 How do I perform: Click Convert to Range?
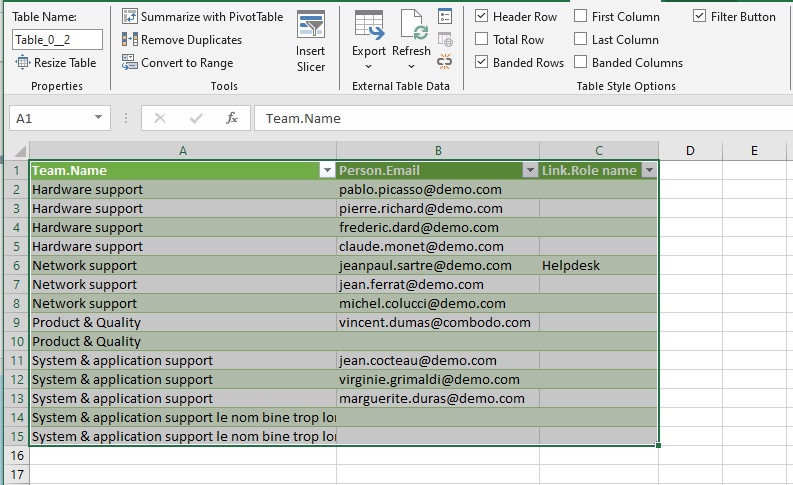click(x=178, y=63)
